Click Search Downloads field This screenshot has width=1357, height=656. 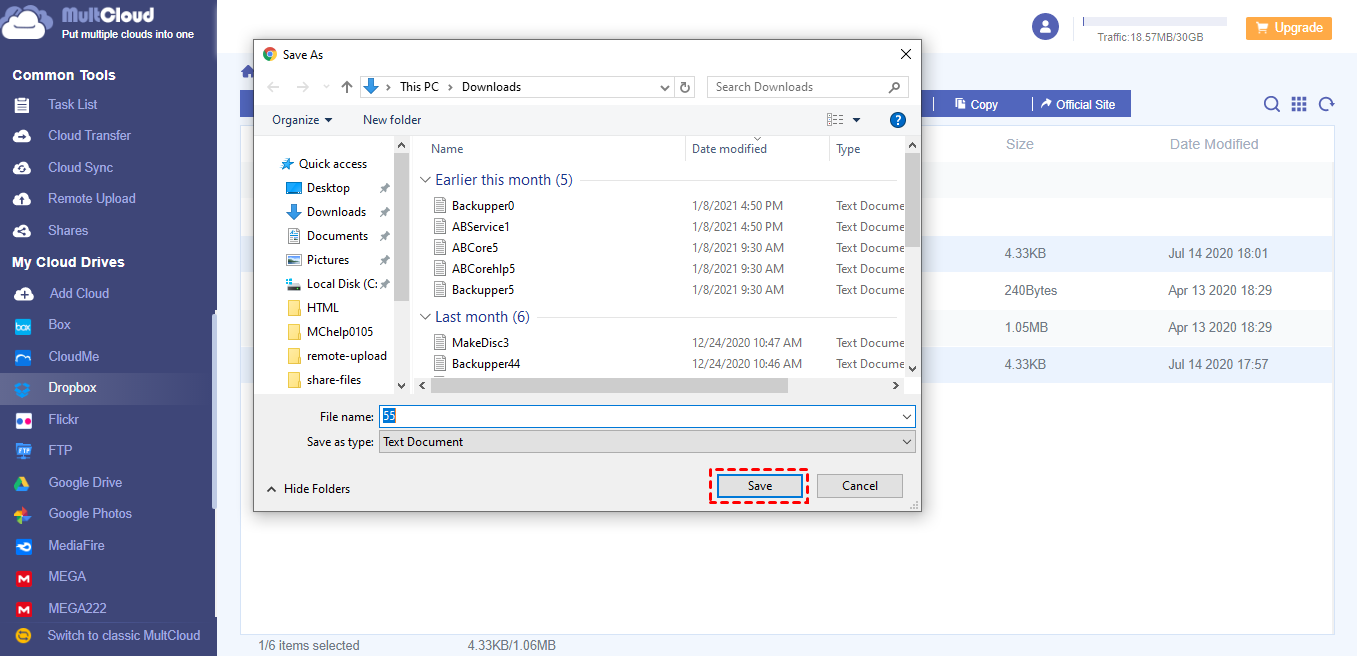tap(808, 87)
